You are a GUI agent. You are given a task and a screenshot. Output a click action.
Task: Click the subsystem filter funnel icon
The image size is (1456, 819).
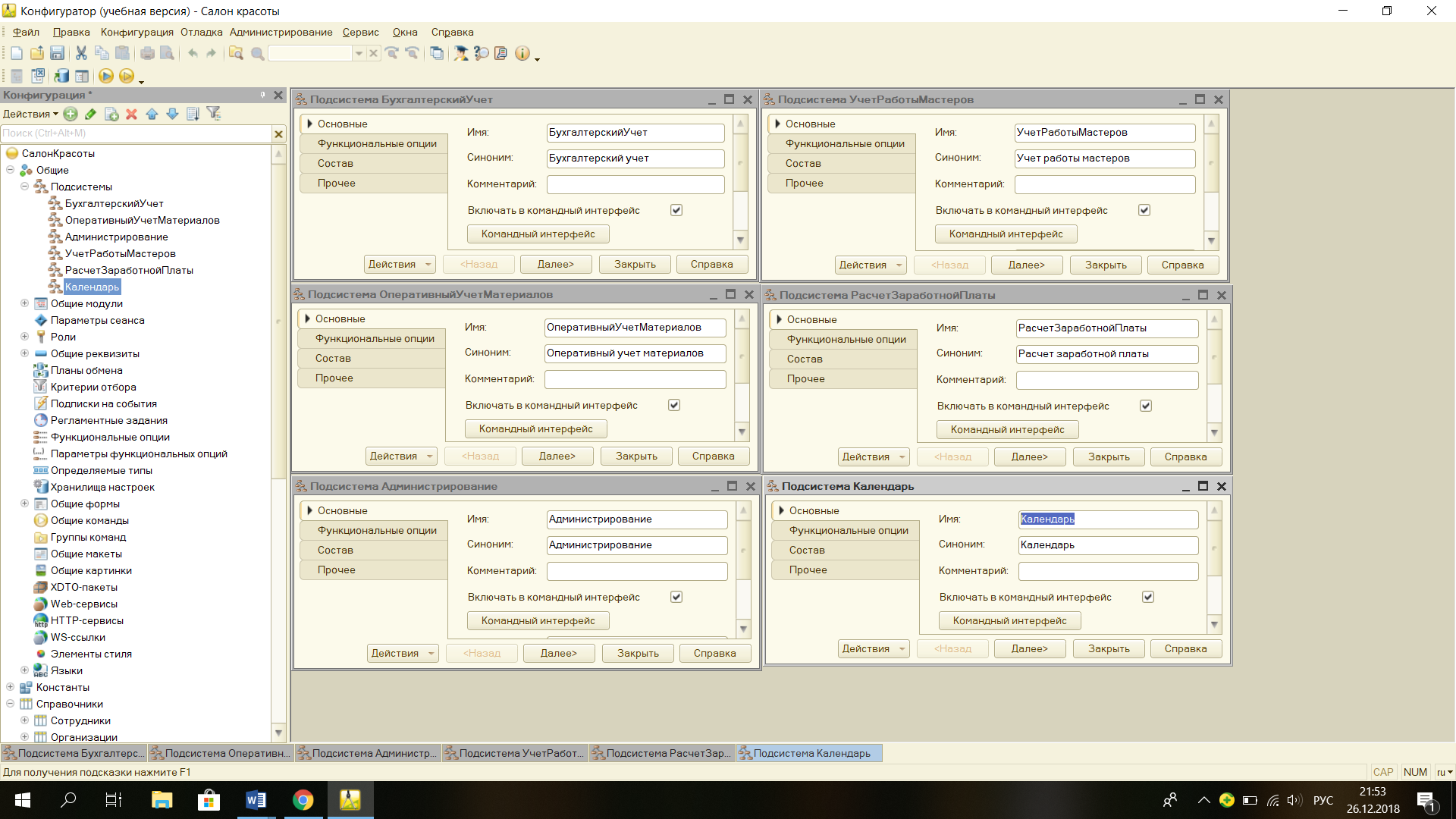pyautogui.click(x=214, y=114)
